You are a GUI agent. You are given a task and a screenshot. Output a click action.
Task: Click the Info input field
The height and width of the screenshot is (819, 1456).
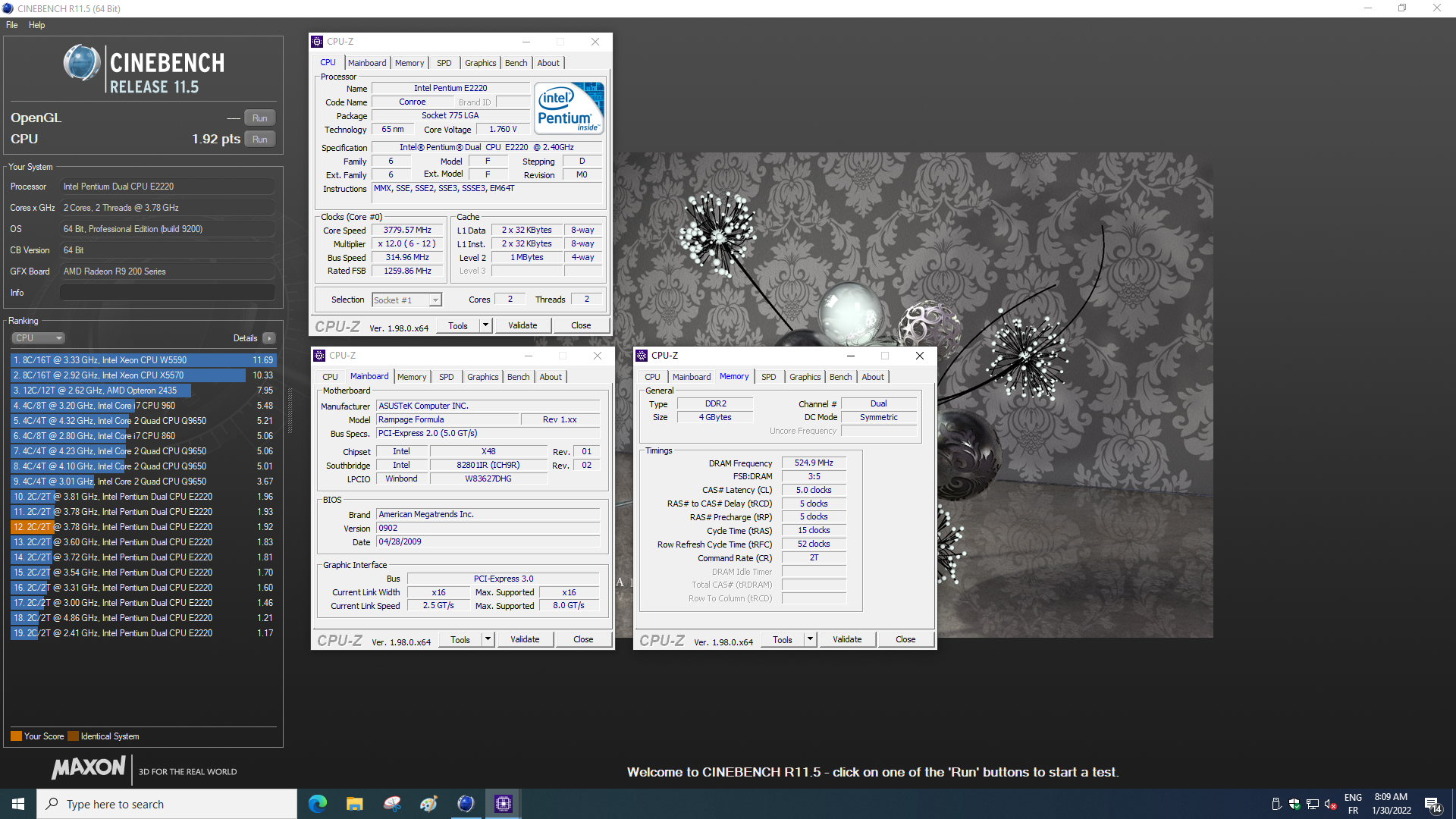(167, 293)
